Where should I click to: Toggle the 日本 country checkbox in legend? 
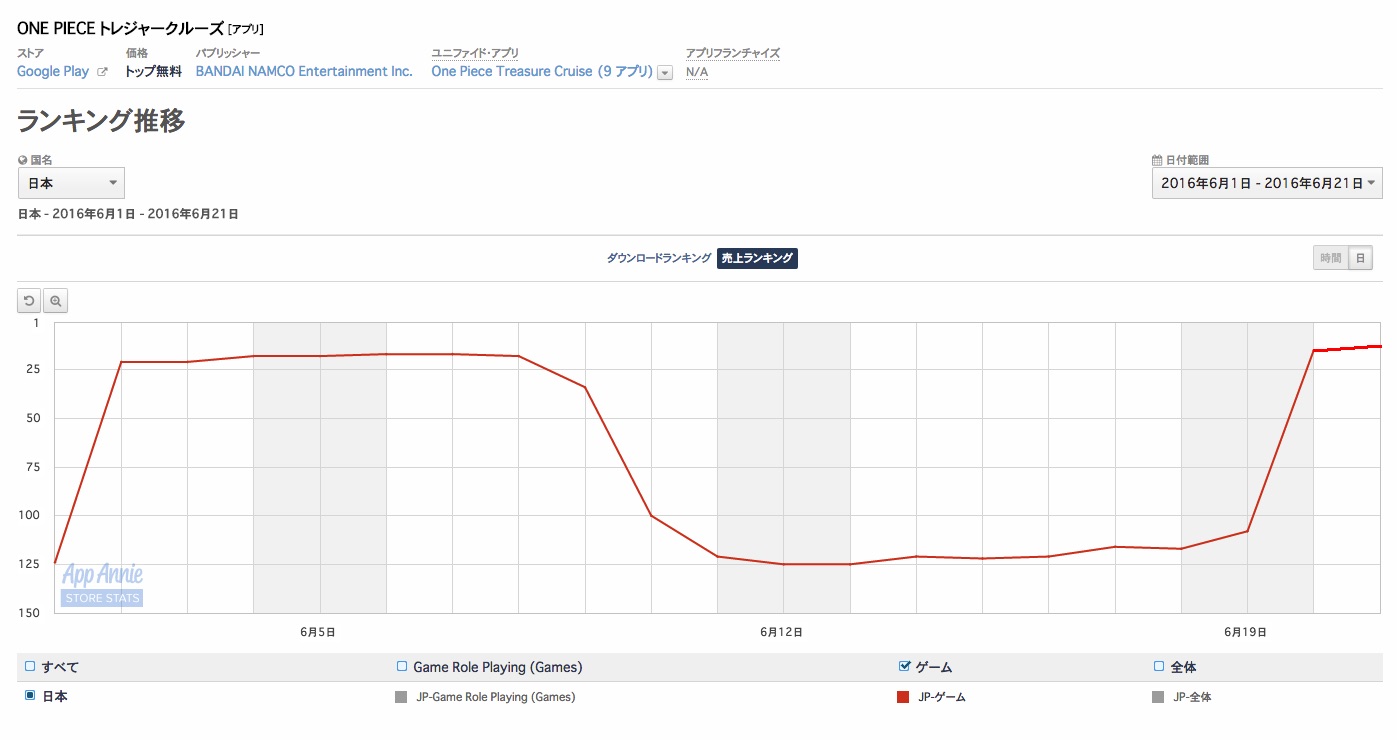click(x=30, y=695)
